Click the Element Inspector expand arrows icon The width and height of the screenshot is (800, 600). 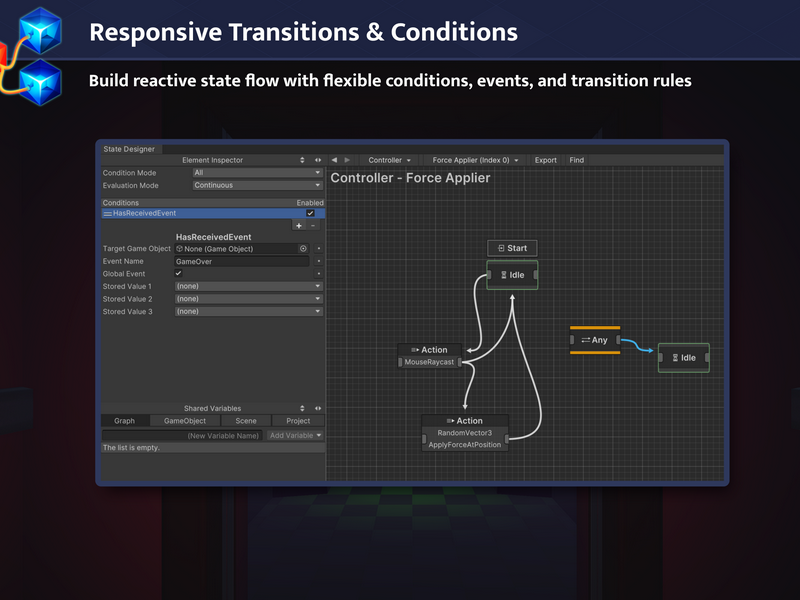tap(318, 160)
